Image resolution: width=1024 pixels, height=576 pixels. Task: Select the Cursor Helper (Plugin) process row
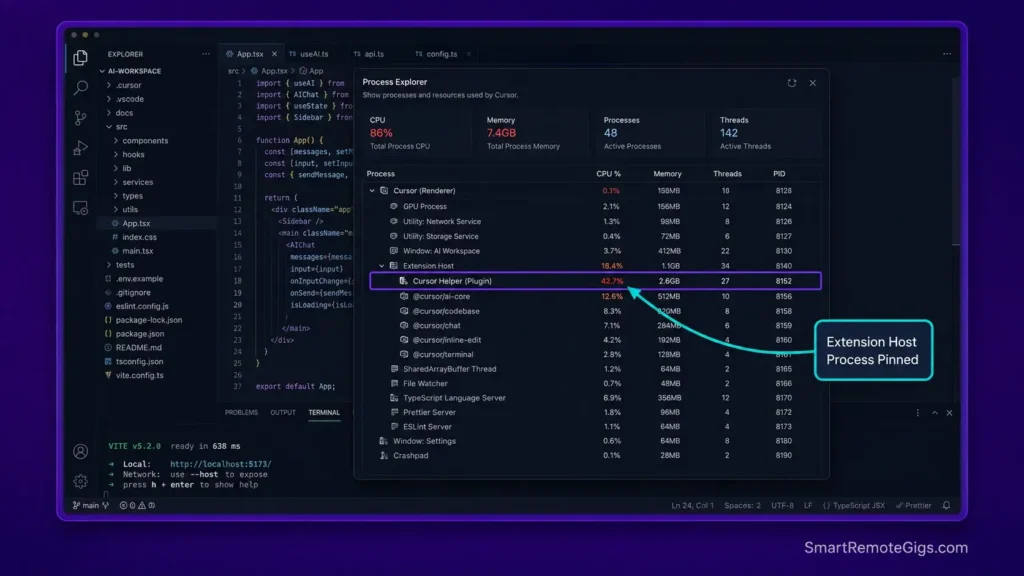click(x=595, y=281)
